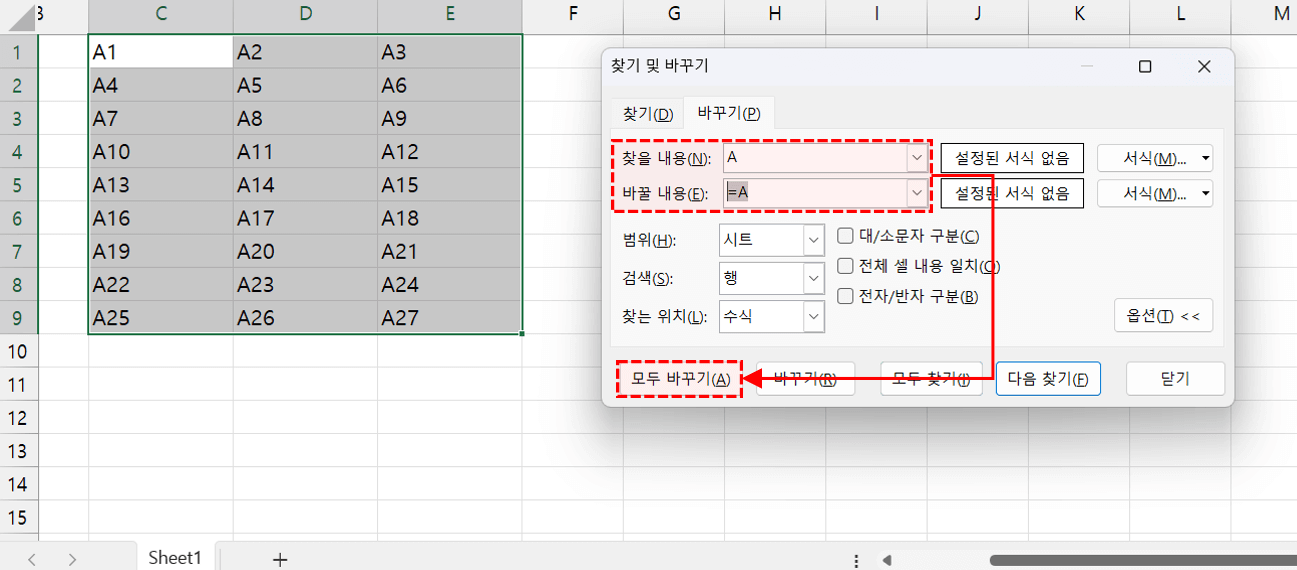The image size is (1297, 570).
Task: Select column C header
Action: point(160,13)
